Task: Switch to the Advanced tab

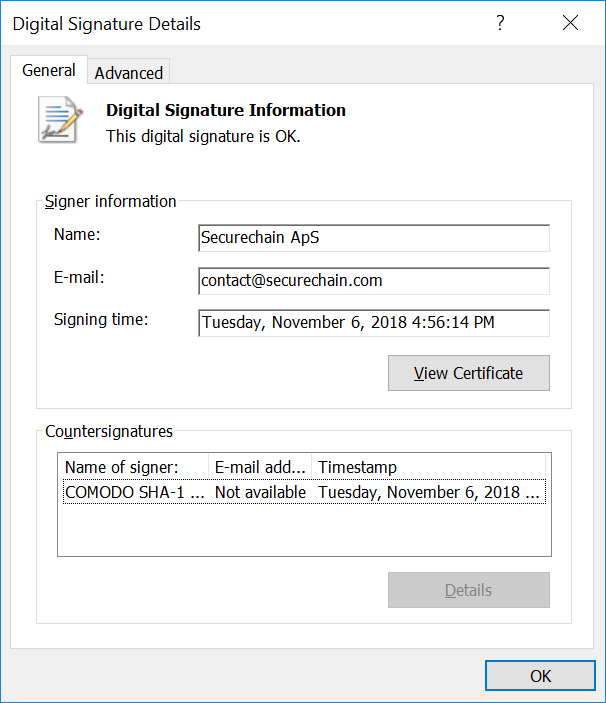Action: [129, 72]
